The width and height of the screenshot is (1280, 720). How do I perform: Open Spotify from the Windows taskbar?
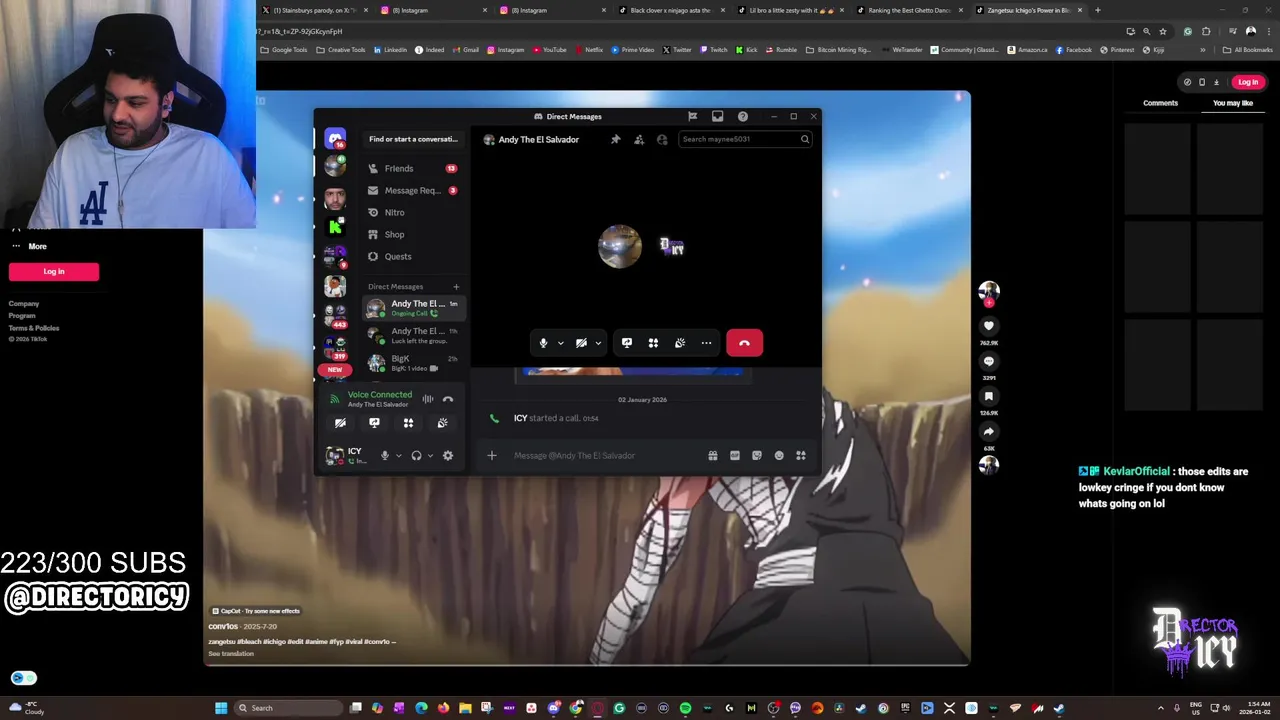point(685,708)
